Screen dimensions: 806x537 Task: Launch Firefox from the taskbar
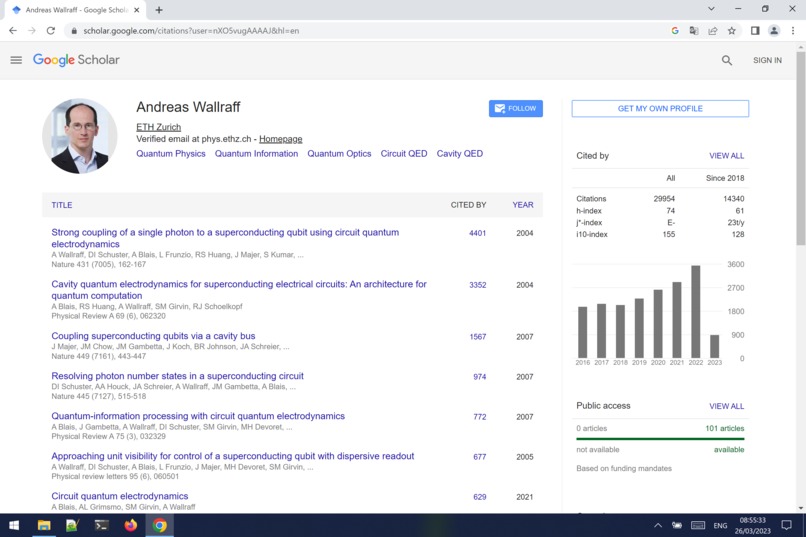131,525
